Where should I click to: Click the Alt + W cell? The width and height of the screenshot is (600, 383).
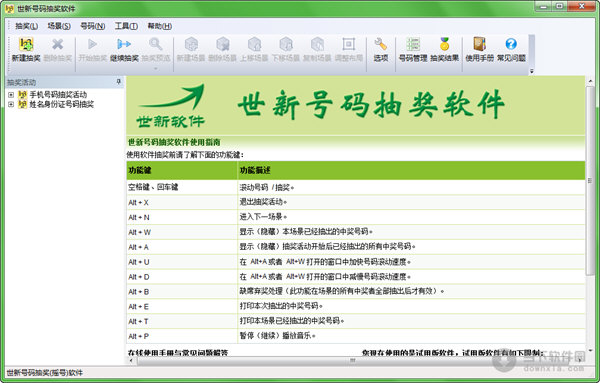pyautogui.click(x=182, y=232)
